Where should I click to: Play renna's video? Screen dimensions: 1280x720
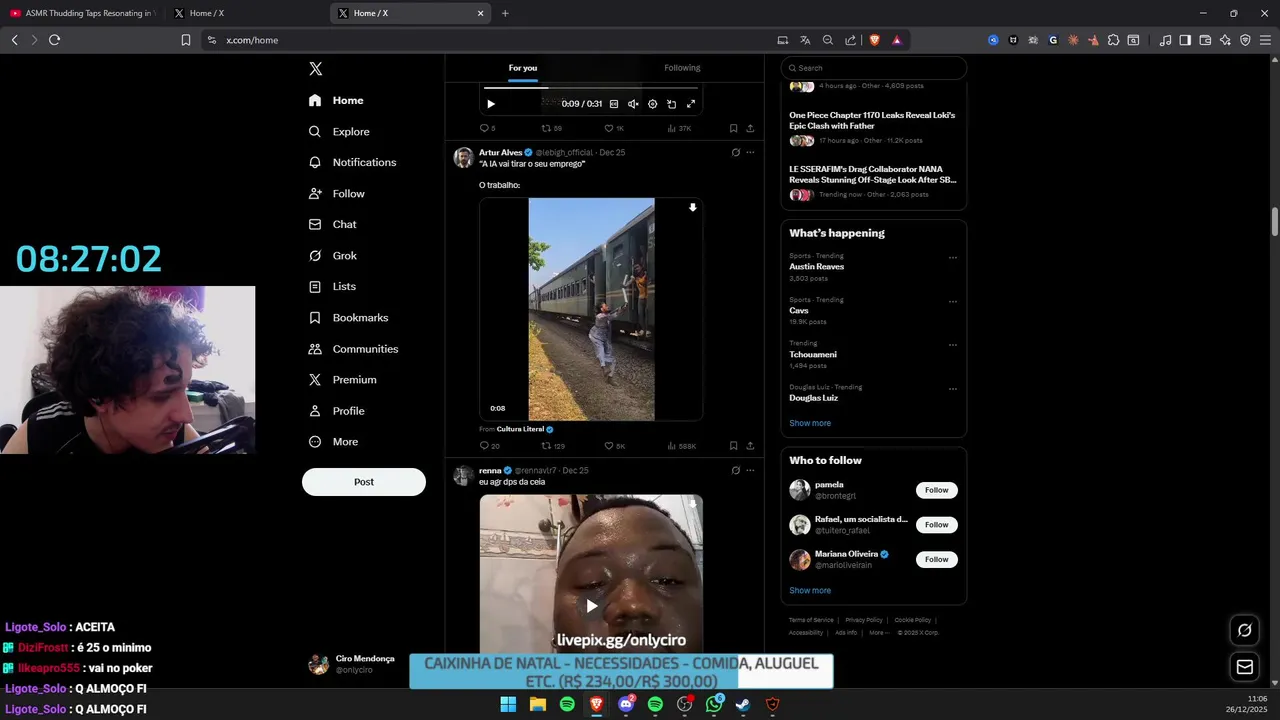(591, 606)
